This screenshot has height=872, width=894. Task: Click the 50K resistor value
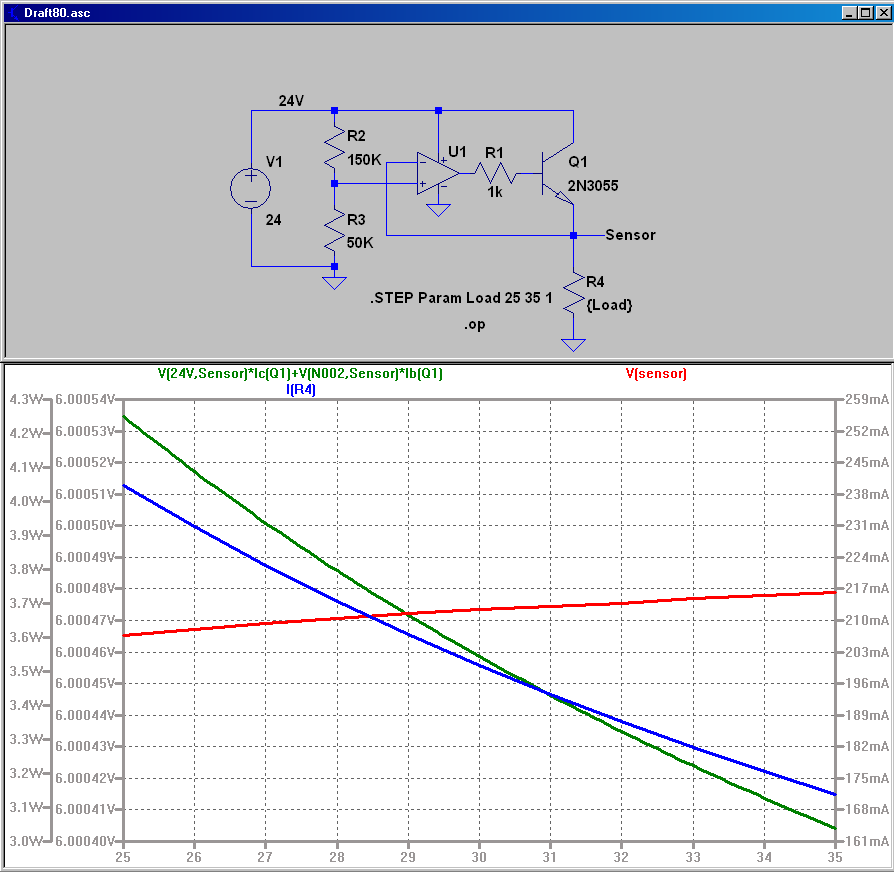pyautogui.click(x=360, y=243)
